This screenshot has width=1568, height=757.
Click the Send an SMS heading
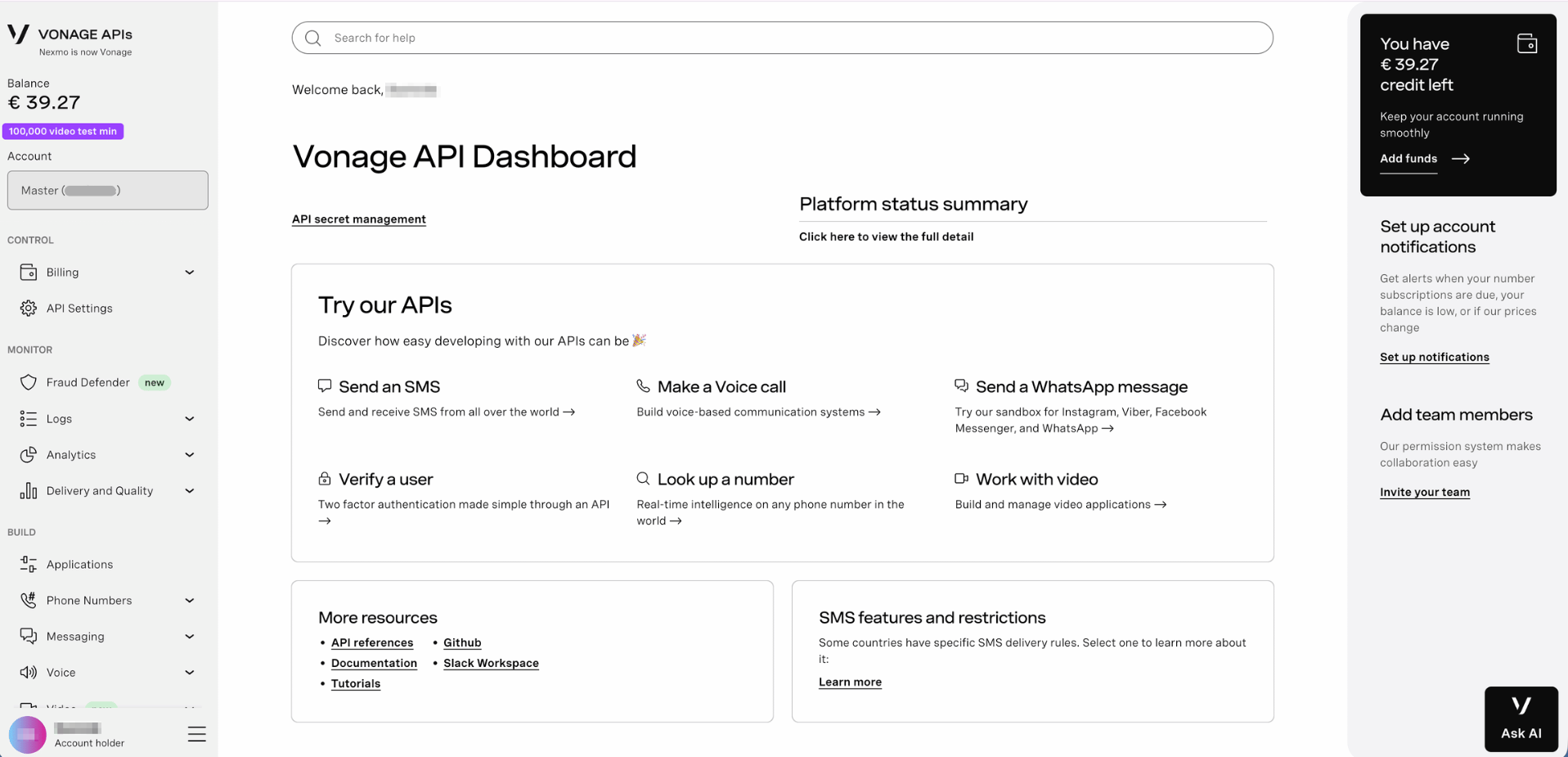click(389, 386)
